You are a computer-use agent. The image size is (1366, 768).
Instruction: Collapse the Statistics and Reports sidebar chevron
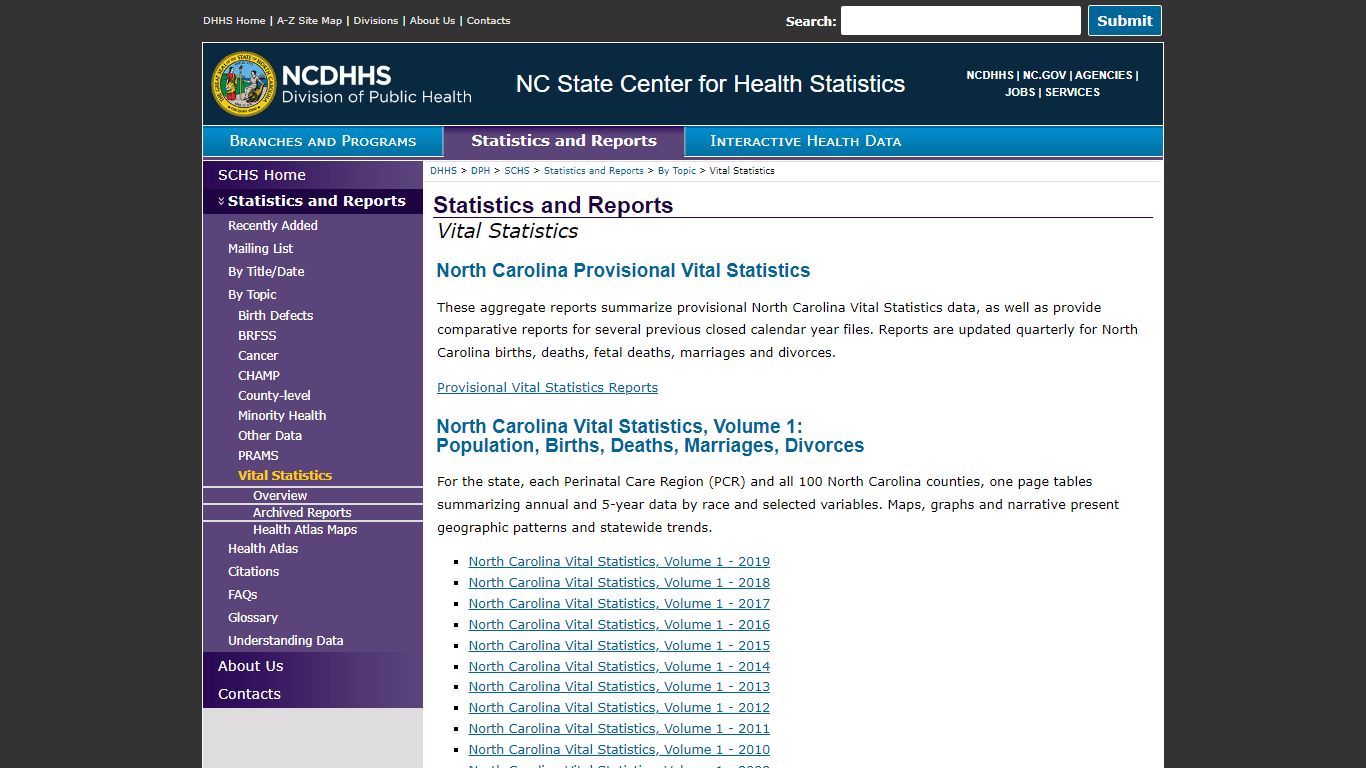221,202
